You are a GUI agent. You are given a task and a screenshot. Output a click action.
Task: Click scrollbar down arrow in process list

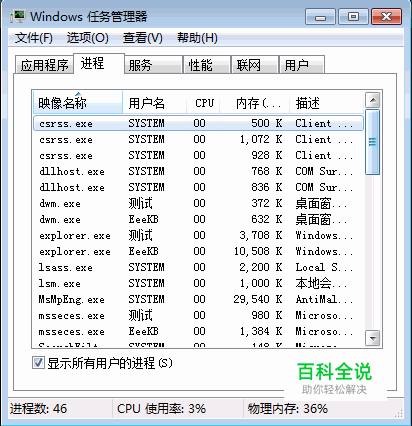pos(373,338)
